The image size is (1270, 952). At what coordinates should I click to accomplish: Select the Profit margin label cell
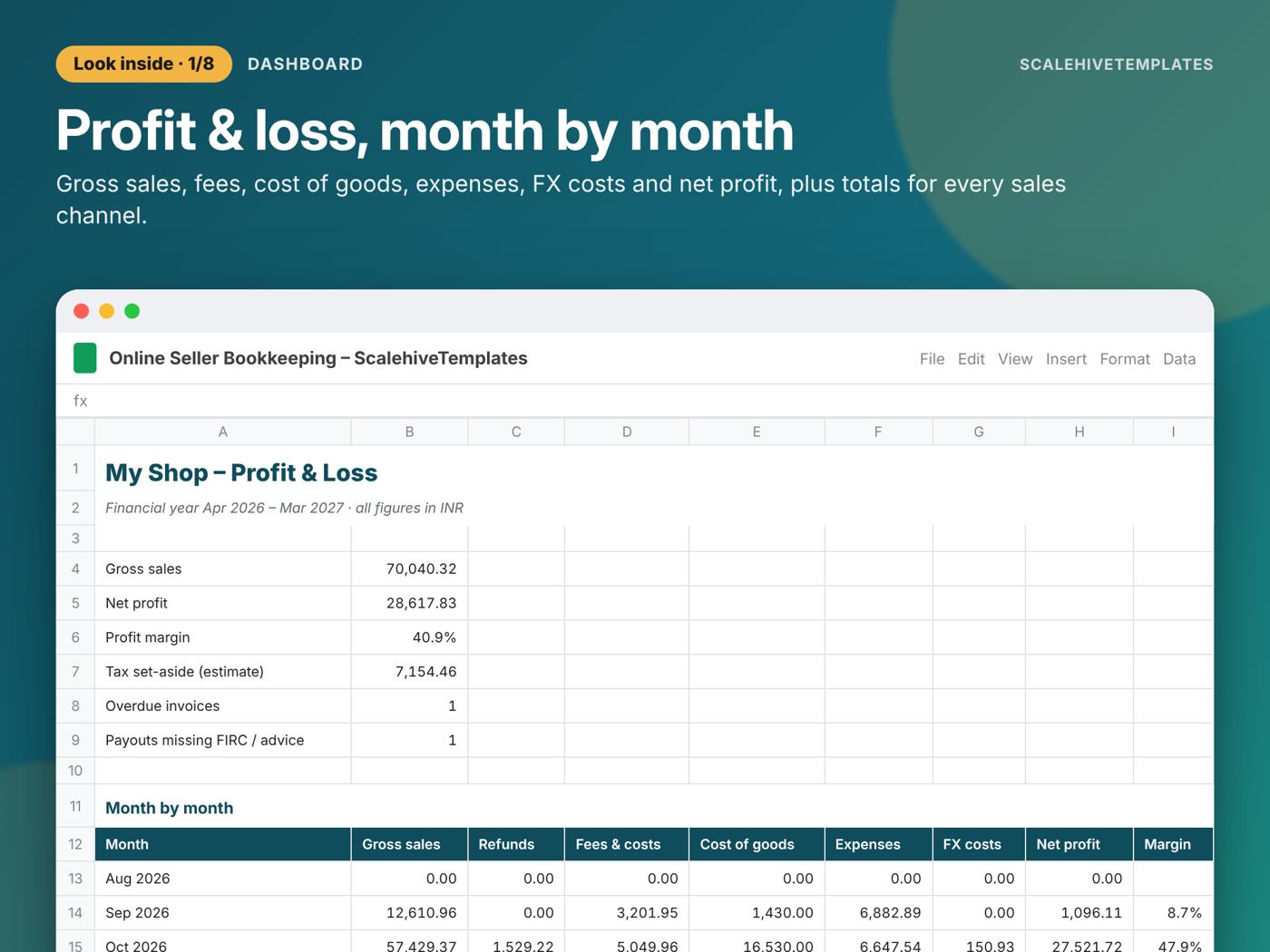[223, 637]
